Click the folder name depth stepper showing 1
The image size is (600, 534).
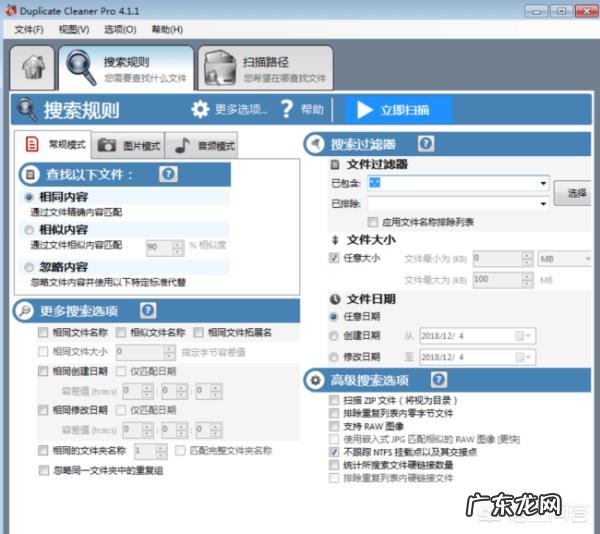click(x=150, y=451)
